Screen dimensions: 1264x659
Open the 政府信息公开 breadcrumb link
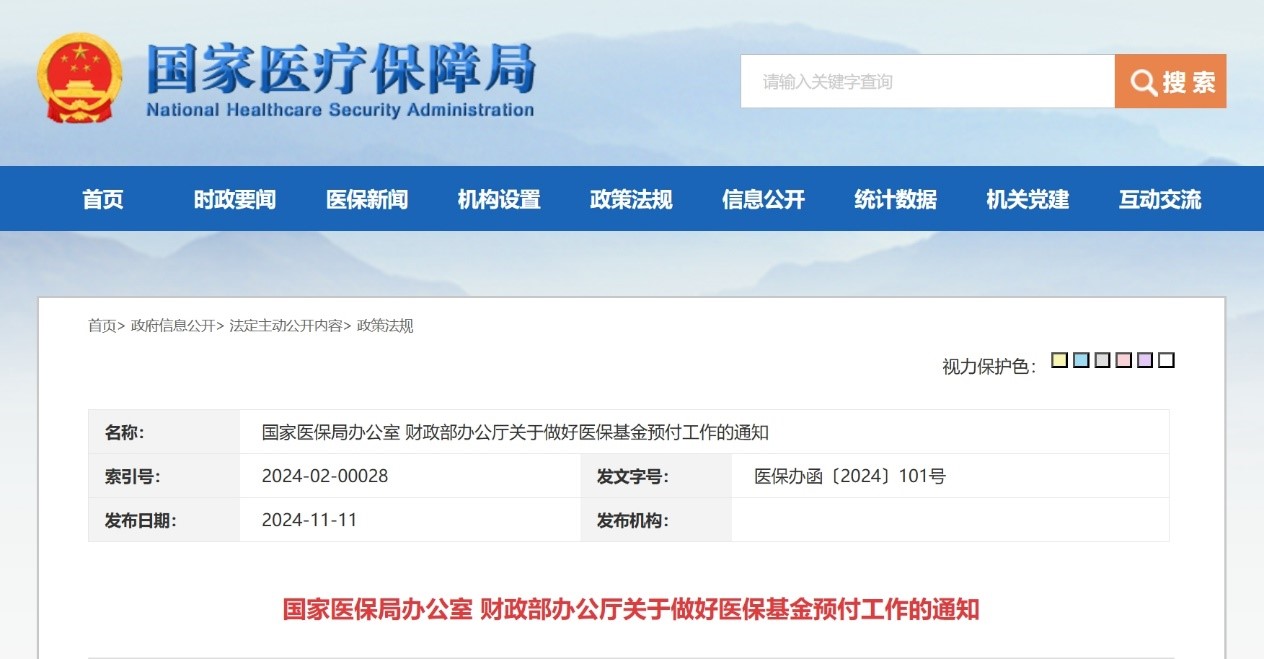pos(173,325)
